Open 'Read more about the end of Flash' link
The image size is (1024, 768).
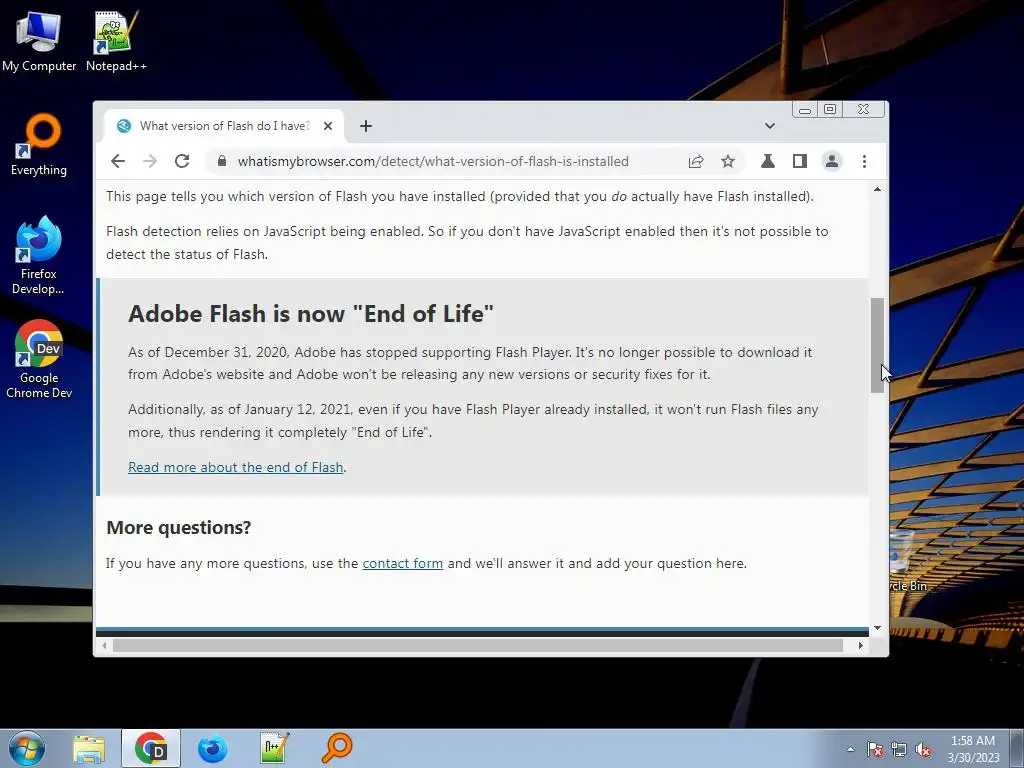[236, 467]
